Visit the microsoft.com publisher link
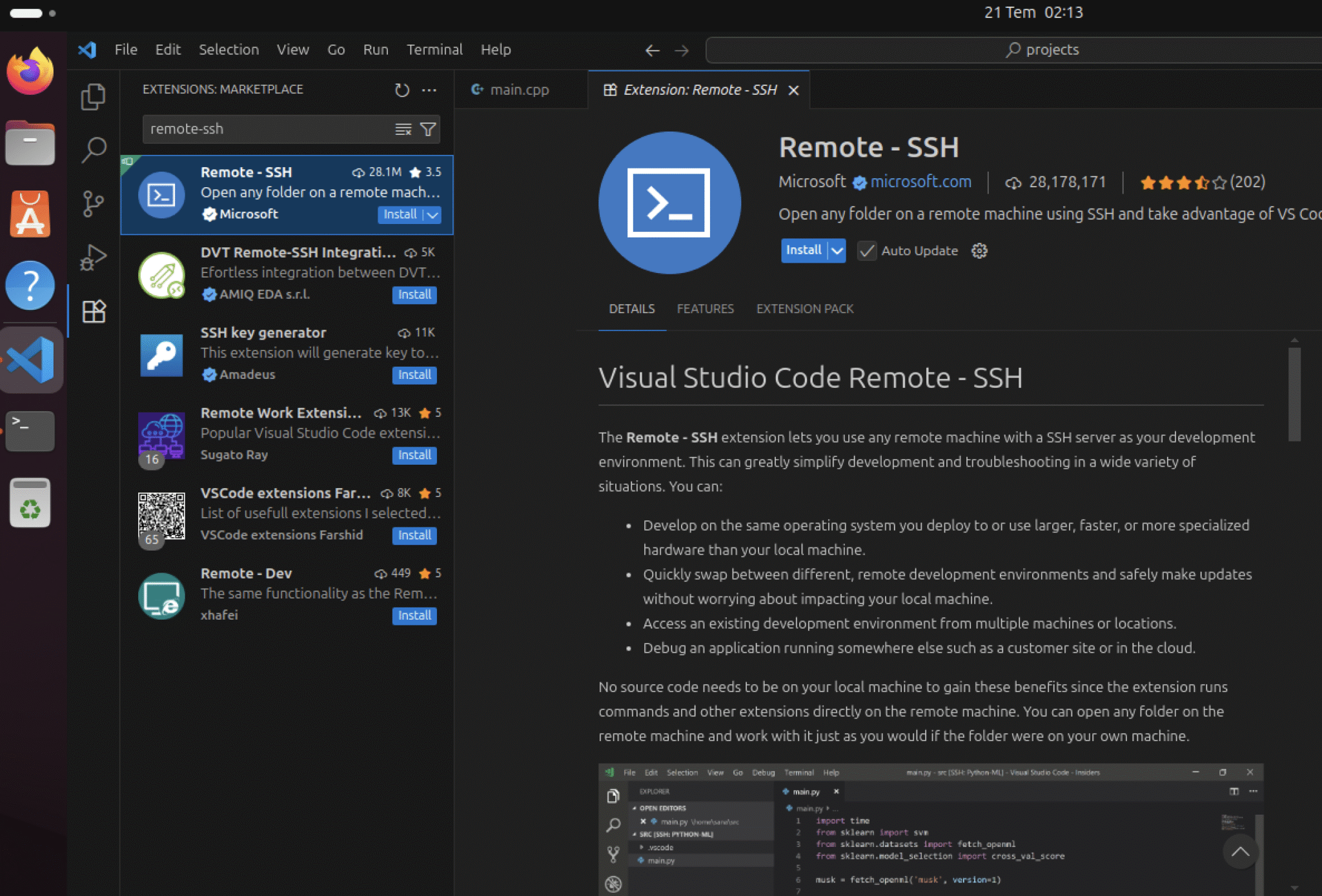The image size is (1322, 896). (x=921, y=182)
